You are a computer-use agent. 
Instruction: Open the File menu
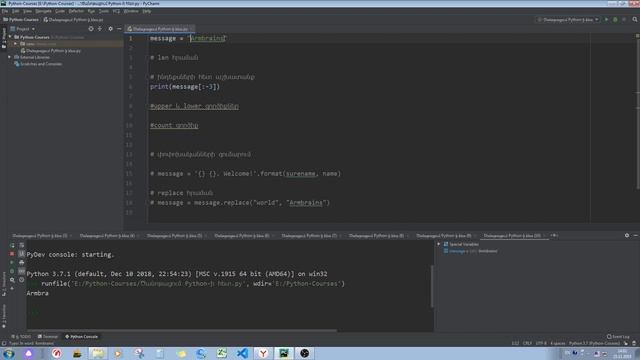pyautogui.click(x=5, y=11)
